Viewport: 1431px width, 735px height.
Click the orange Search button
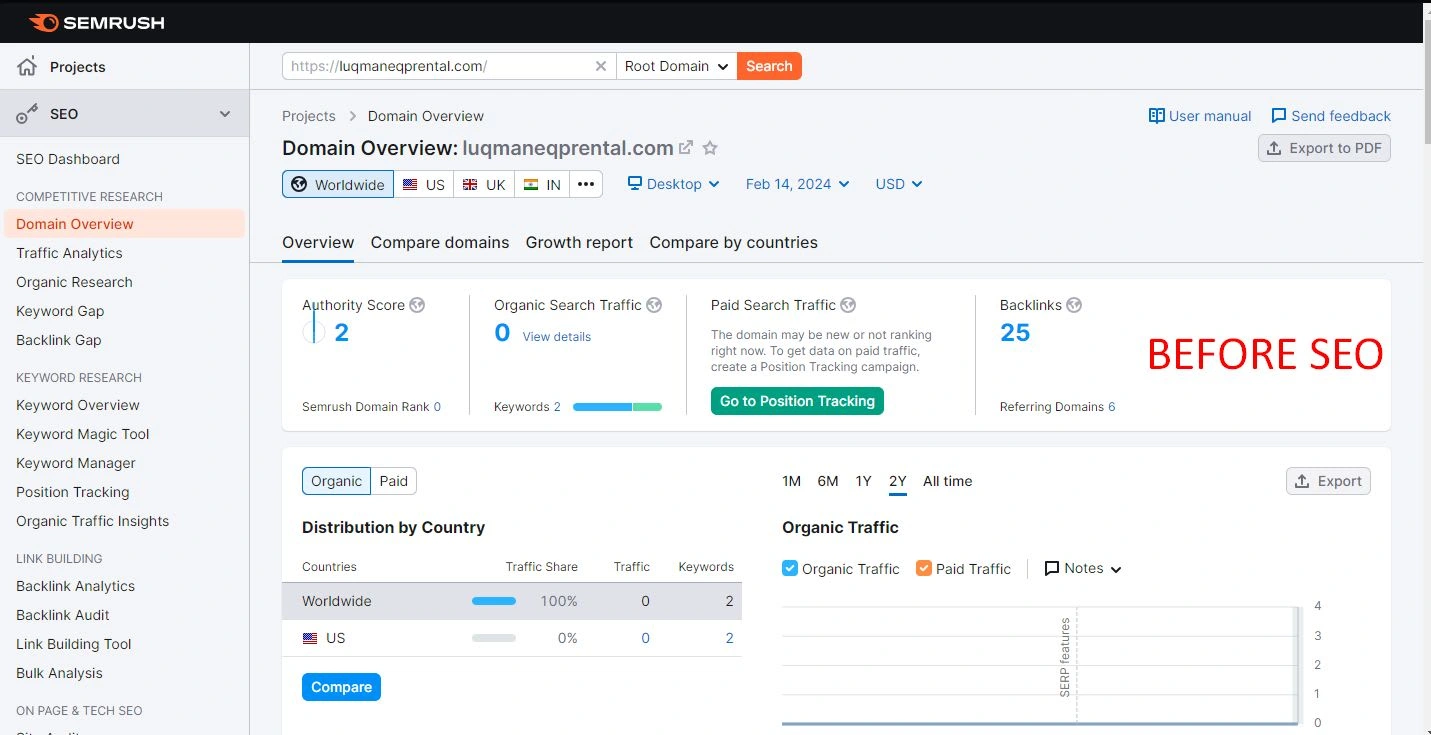(x=769, y=66)
